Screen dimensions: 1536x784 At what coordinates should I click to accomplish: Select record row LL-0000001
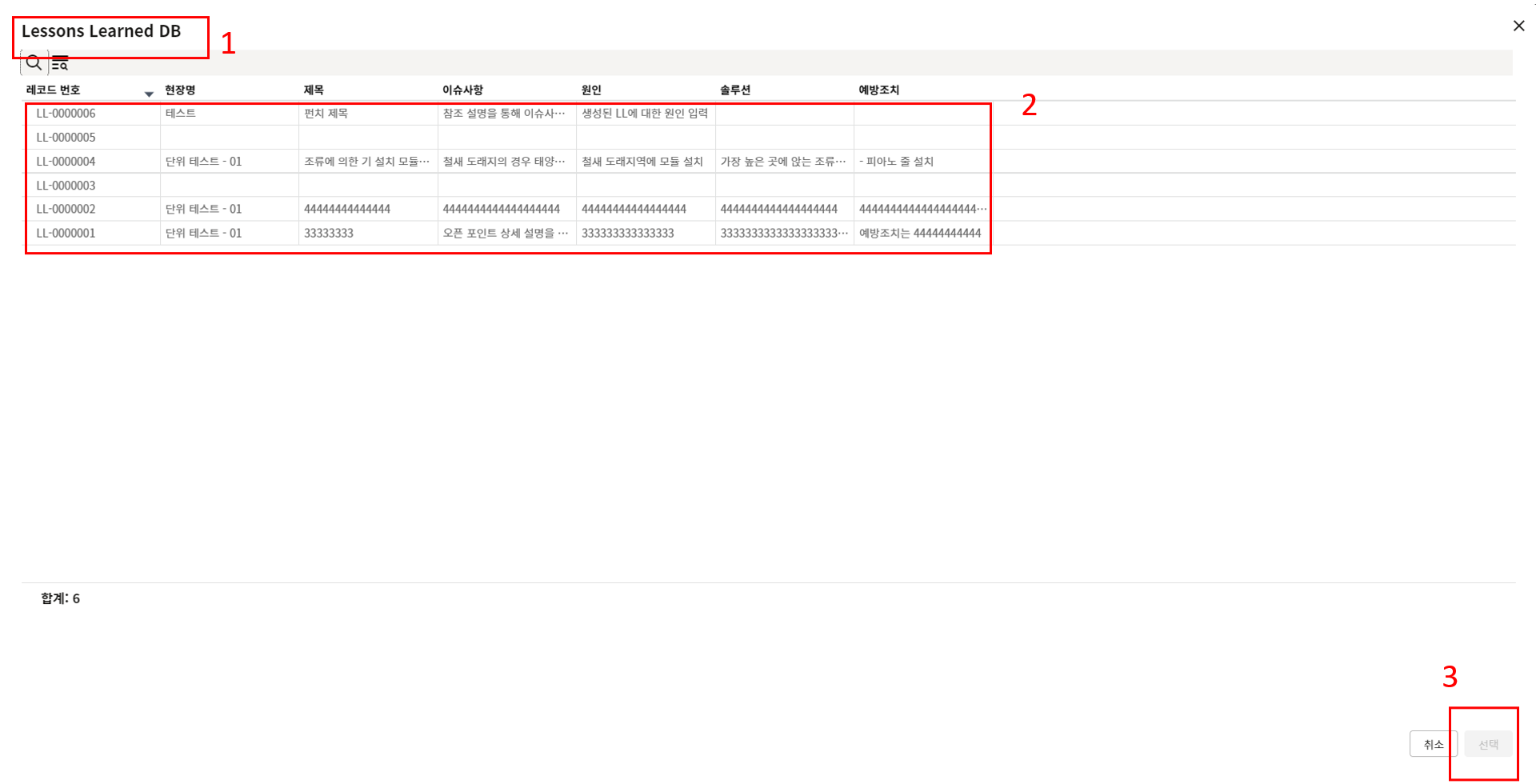66,233
